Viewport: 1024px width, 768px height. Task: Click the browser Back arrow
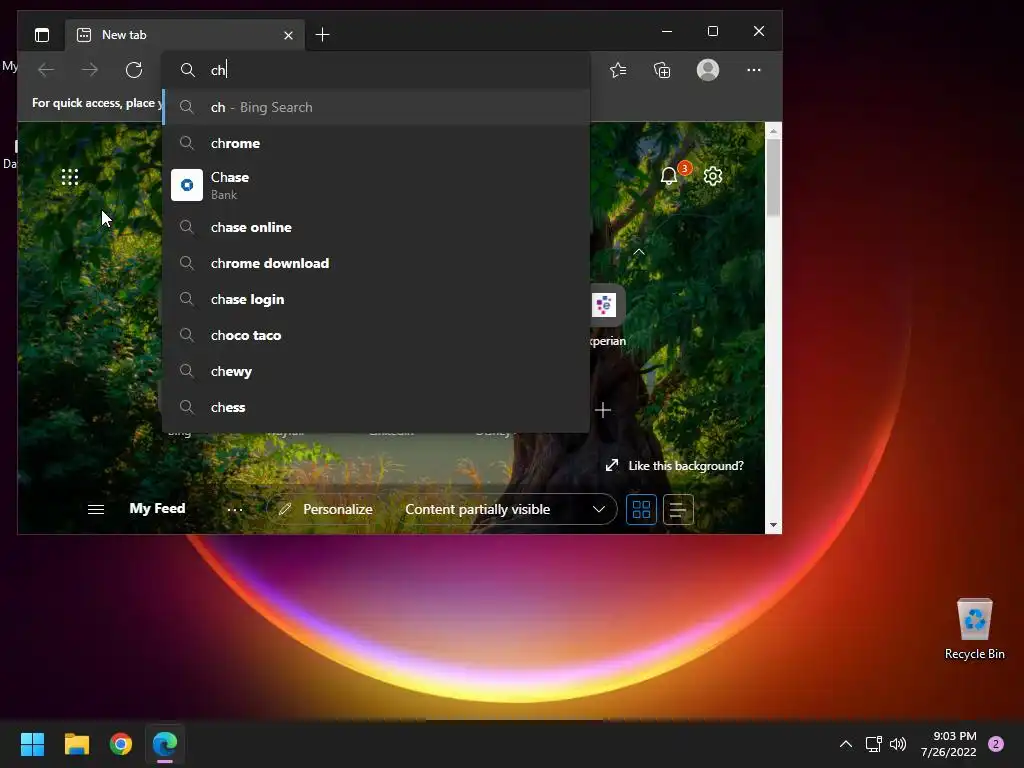pos(46,70)
